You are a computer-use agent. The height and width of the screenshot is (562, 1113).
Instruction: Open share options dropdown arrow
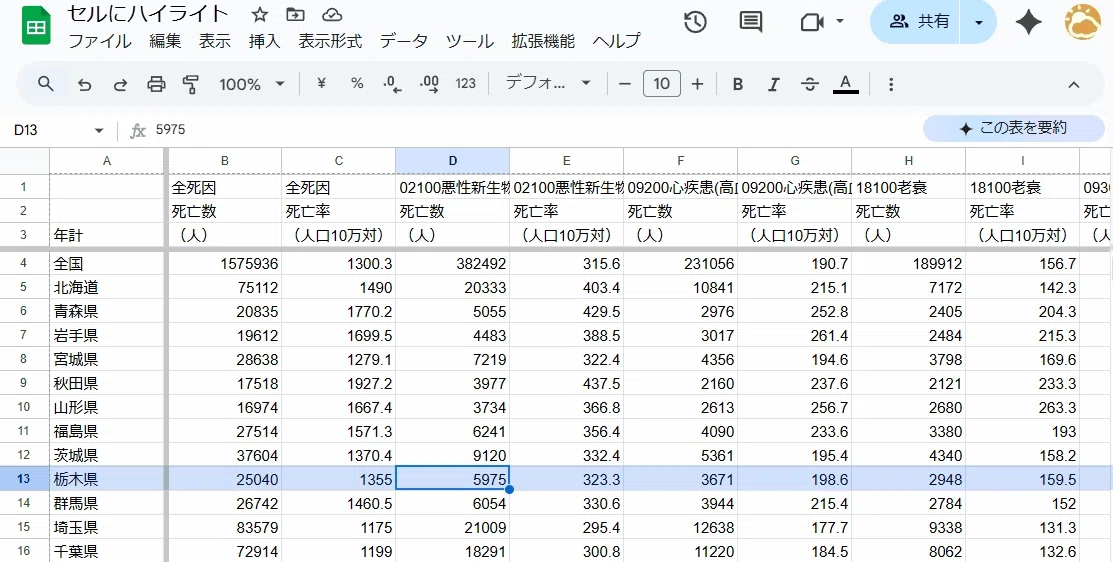point(979,22)
